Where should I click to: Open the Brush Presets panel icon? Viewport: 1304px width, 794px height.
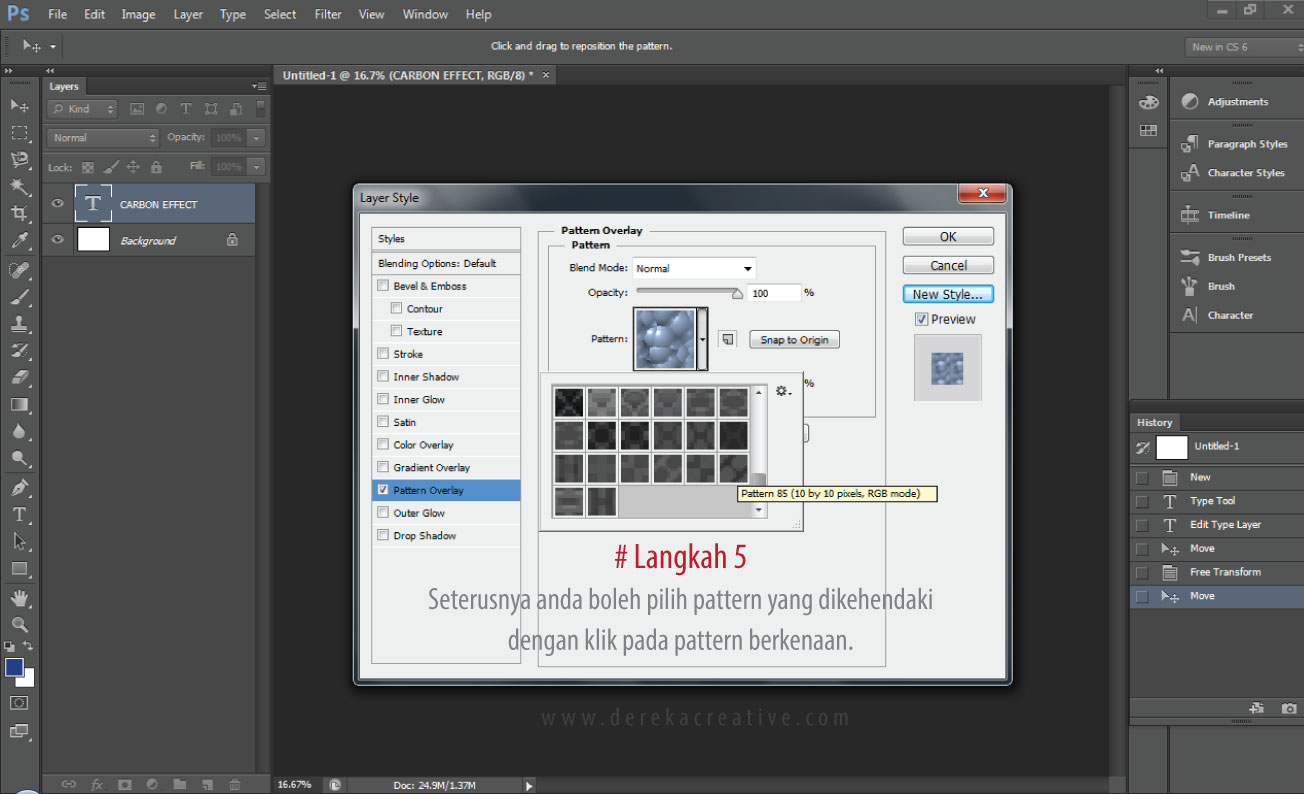point(1190,257)
